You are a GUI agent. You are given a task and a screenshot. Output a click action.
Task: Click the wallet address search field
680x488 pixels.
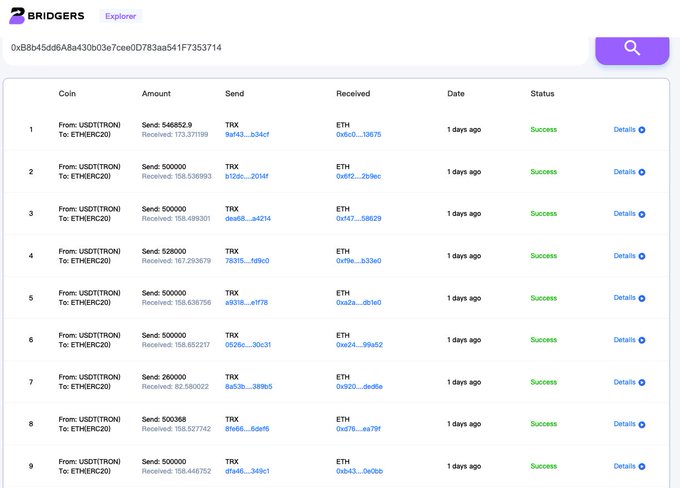(x=290, y=48)
